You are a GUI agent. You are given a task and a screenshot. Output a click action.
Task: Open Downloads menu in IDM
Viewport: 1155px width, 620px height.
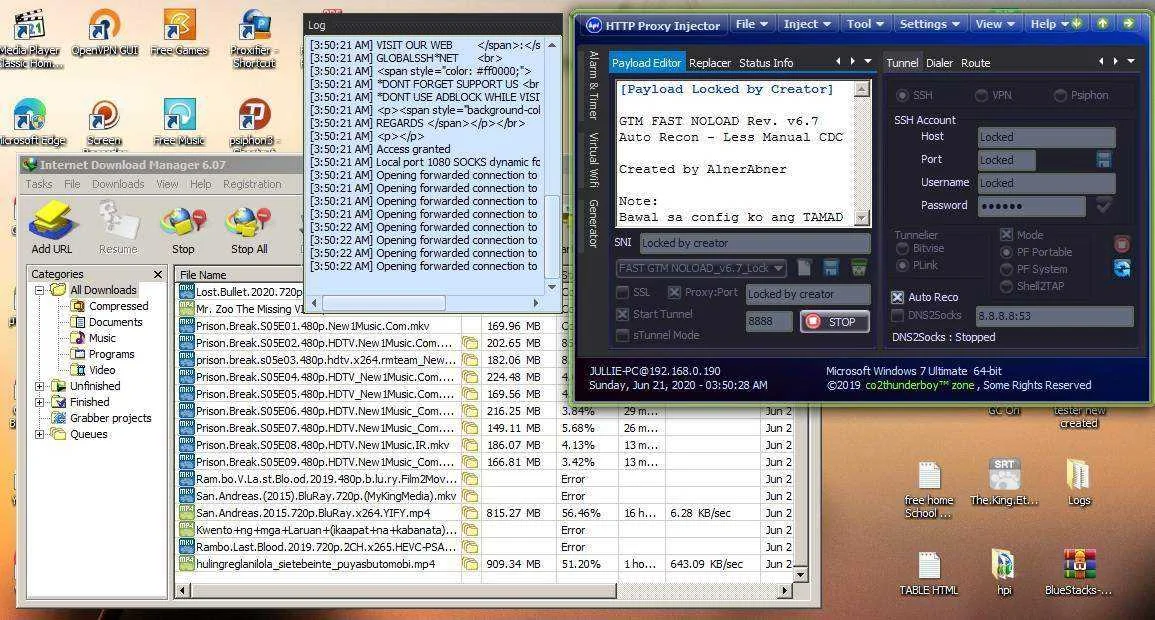point(118,184)
